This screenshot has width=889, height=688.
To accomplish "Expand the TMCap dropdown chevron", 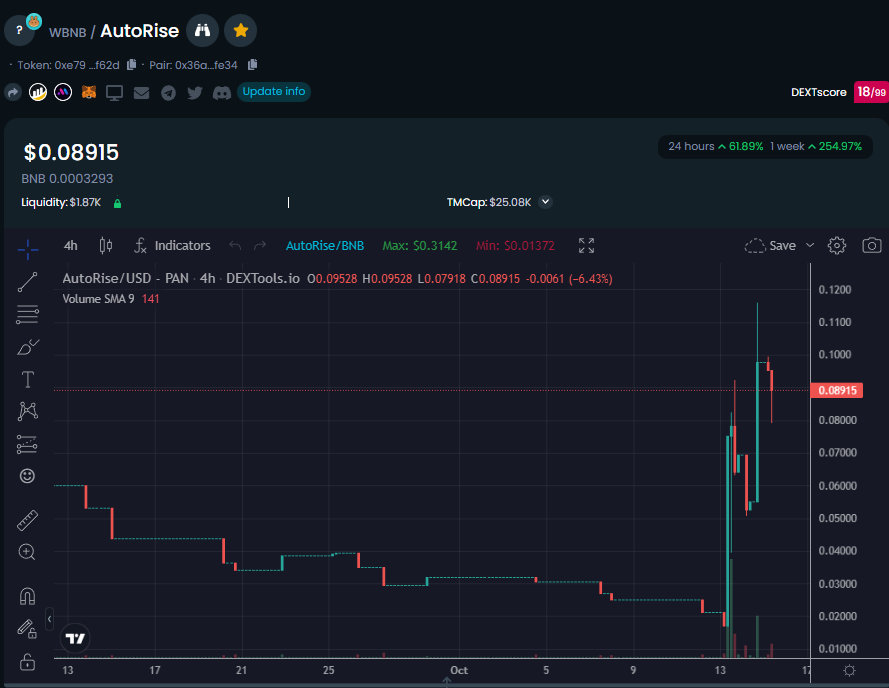I will click(545, 202).
